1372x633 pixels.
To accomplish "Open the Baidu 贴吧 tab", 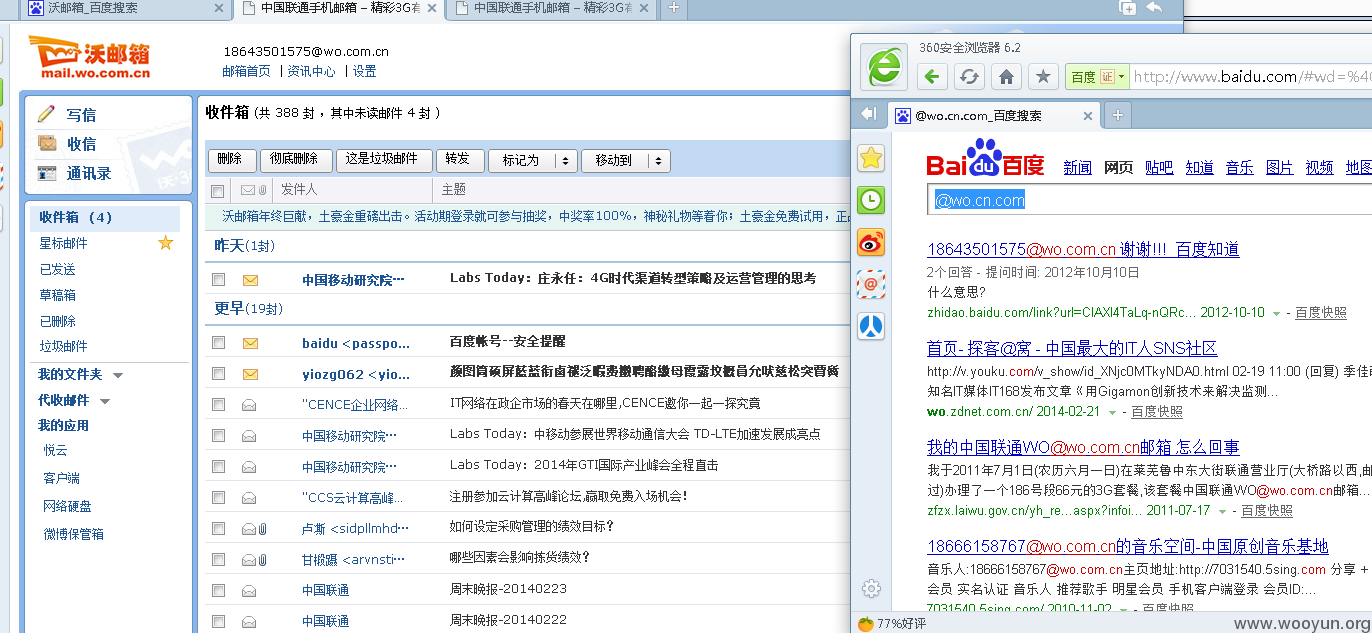I will click(1159, 168).
